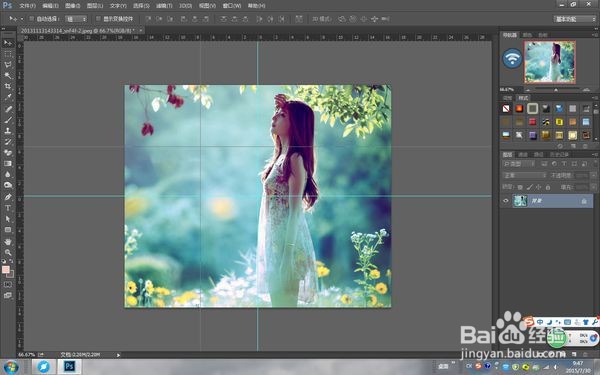Screen dimensions: 600x375
Task: Select the Hand tool
Action: (x=8, y=242)
